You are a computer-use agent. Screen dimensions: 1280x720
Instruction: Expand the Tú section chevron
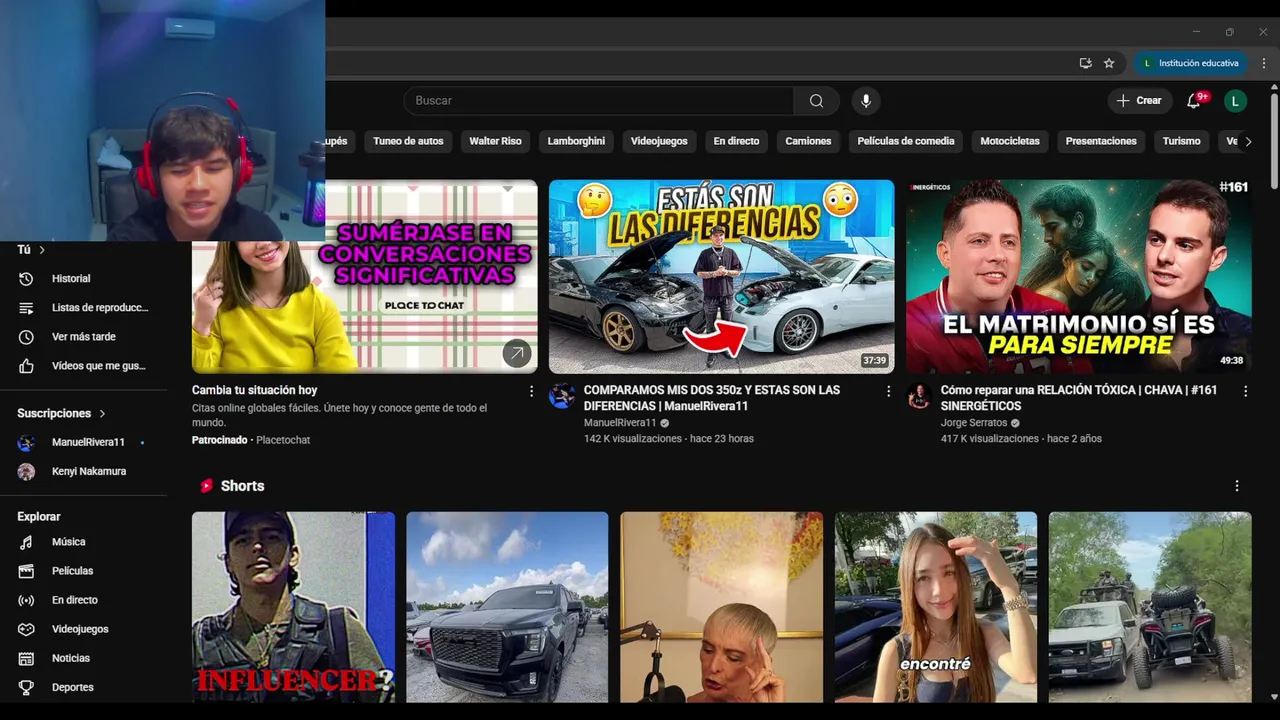42,250
